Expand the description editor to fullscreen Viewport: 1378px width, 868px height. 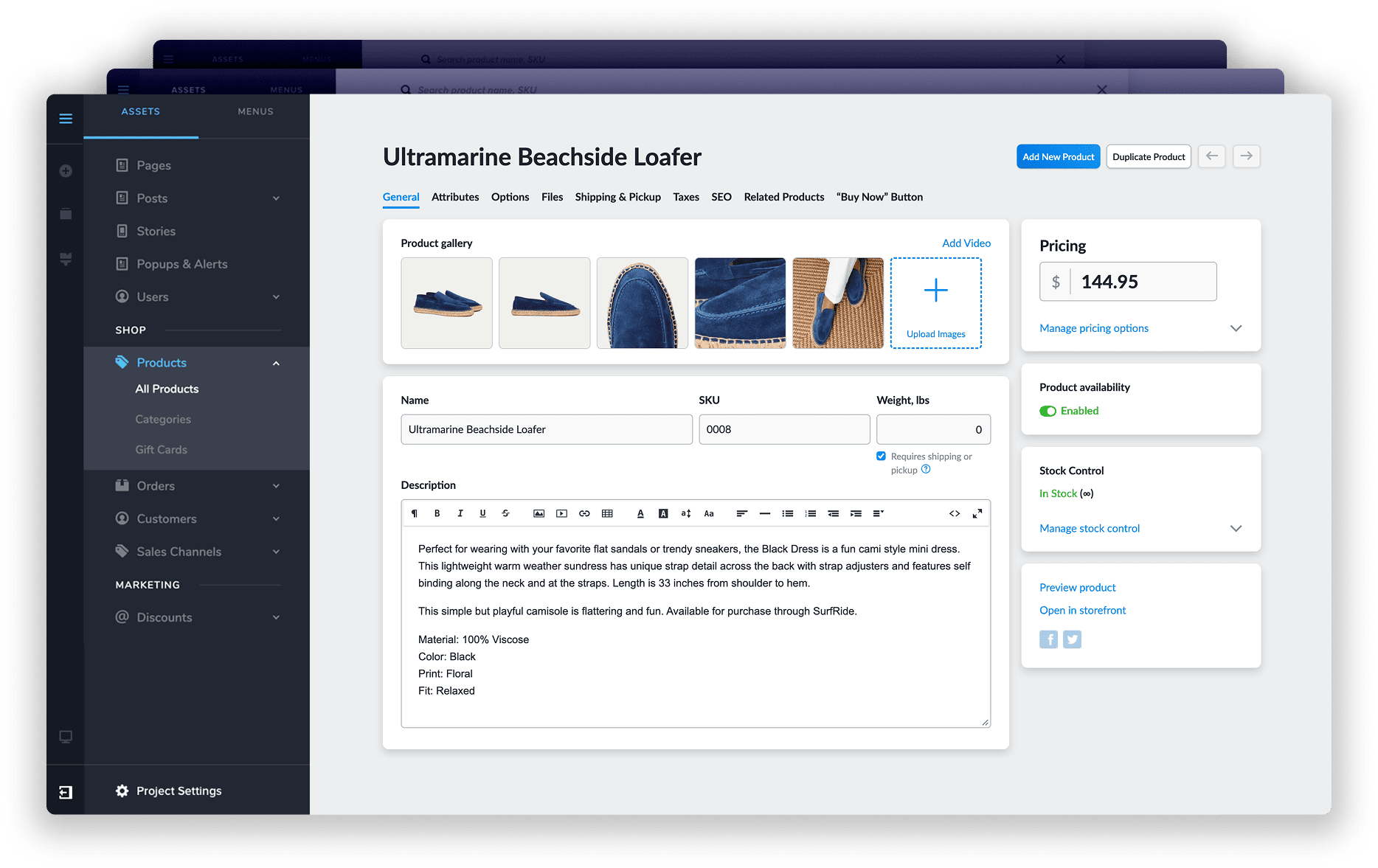[977, 513]
